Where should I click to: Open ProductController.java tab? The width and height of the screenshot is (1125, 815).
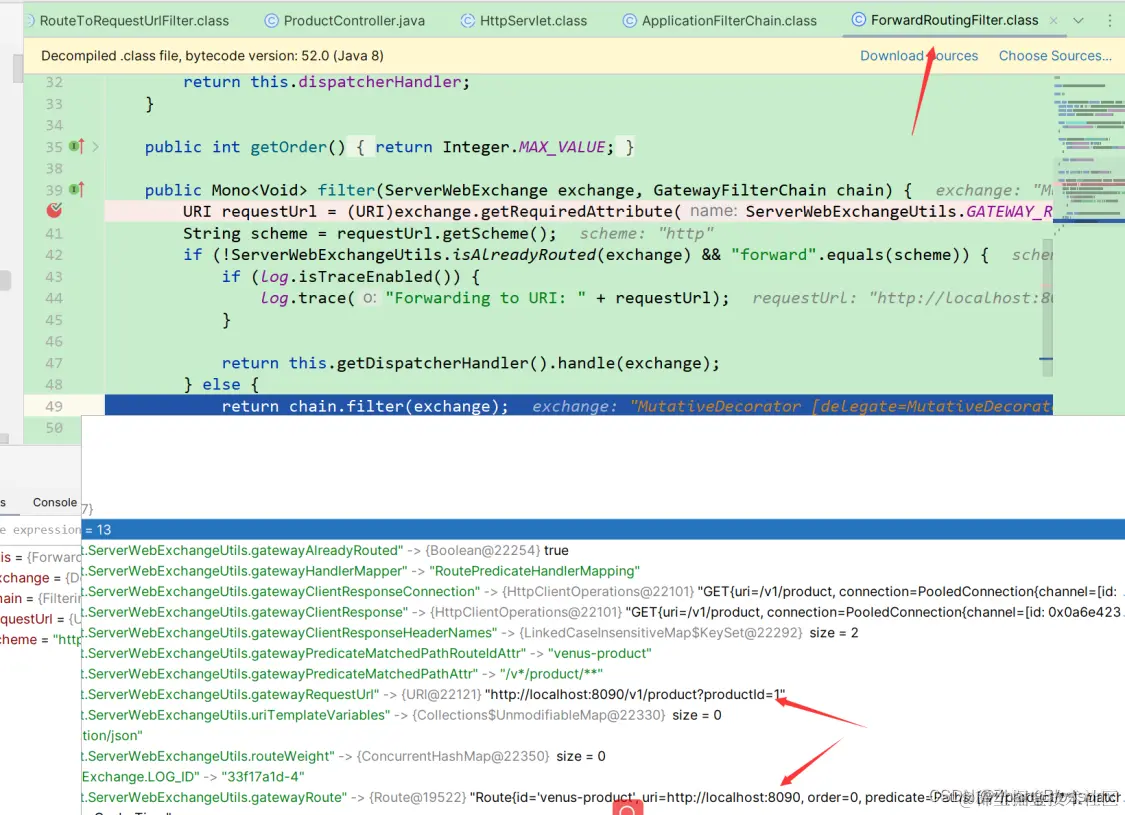coord(345,21)
